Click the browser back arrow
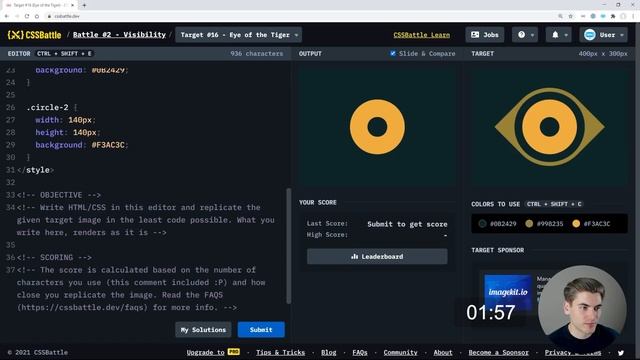 (7, 16)
